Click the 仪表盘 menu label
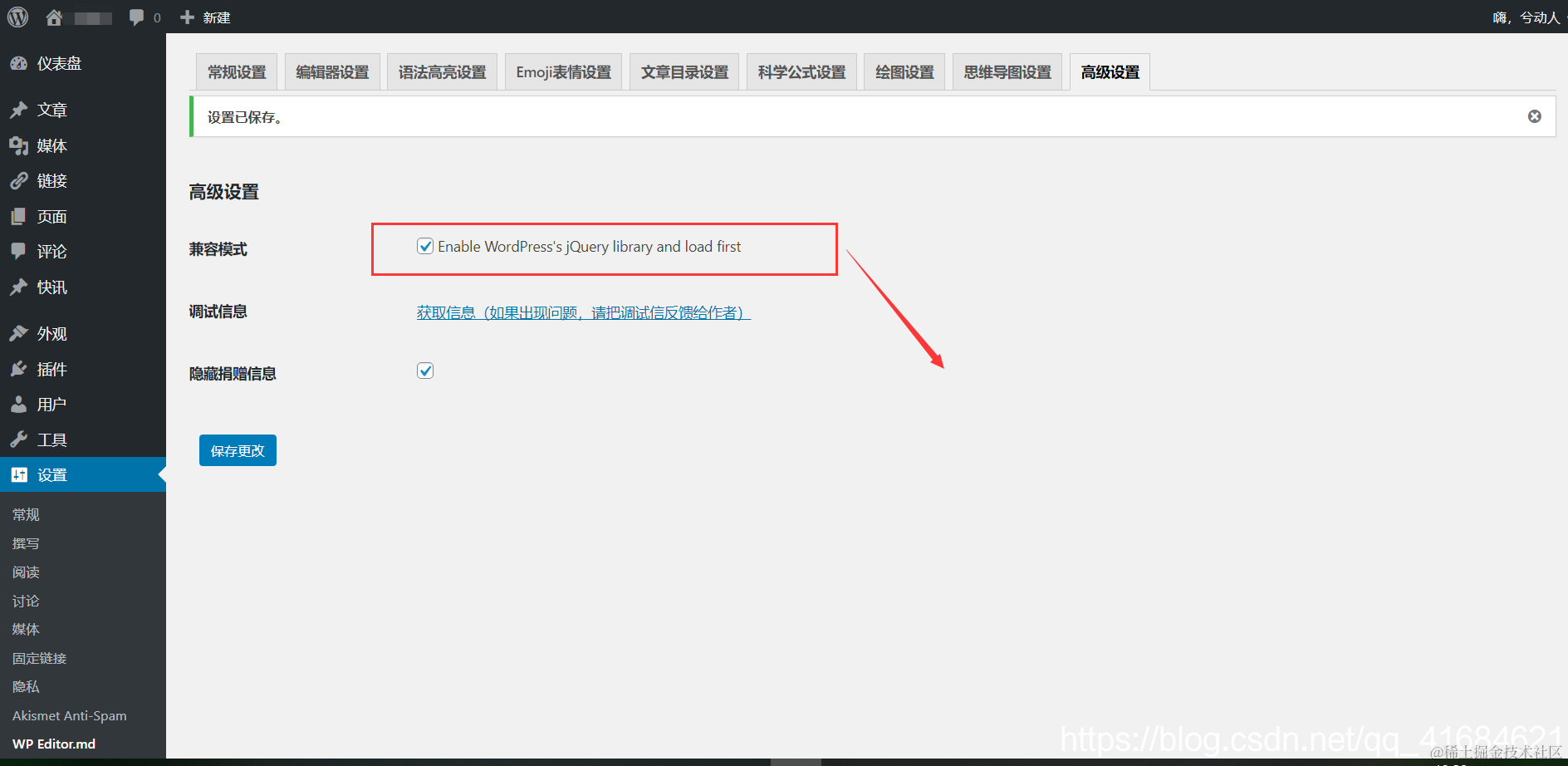Image resolution: width=1568 pixels, height=766 pixels. (59, 64)
